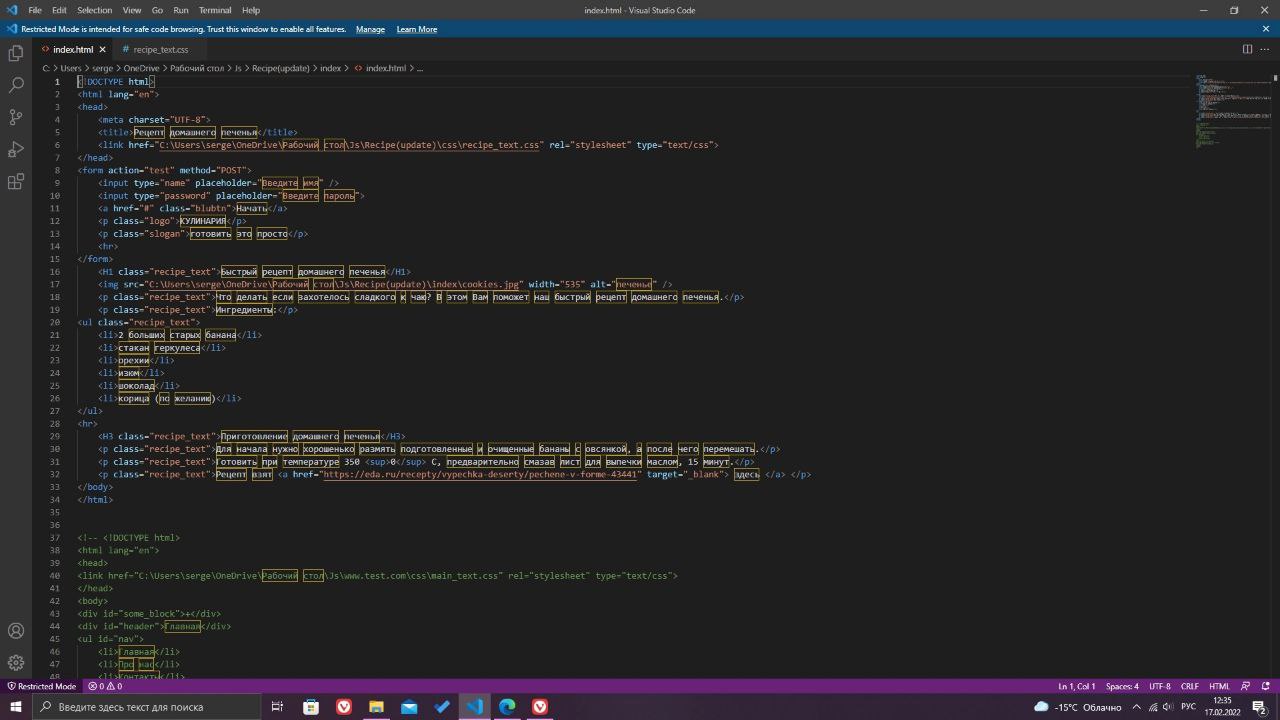Screen dimensions: 1280x720
Task: Close the index.html editor tab
Action: coord(102,49)
